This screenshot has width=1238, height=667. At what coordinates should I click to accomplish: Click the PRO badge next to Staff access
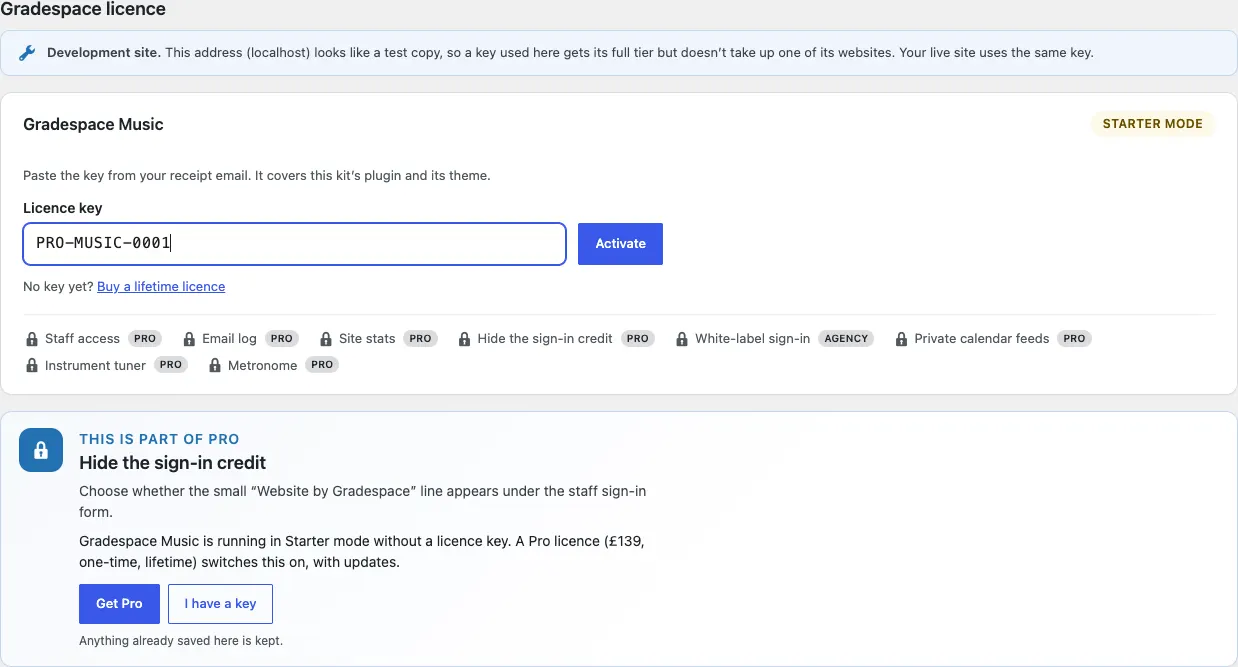[x=145, y=339]
